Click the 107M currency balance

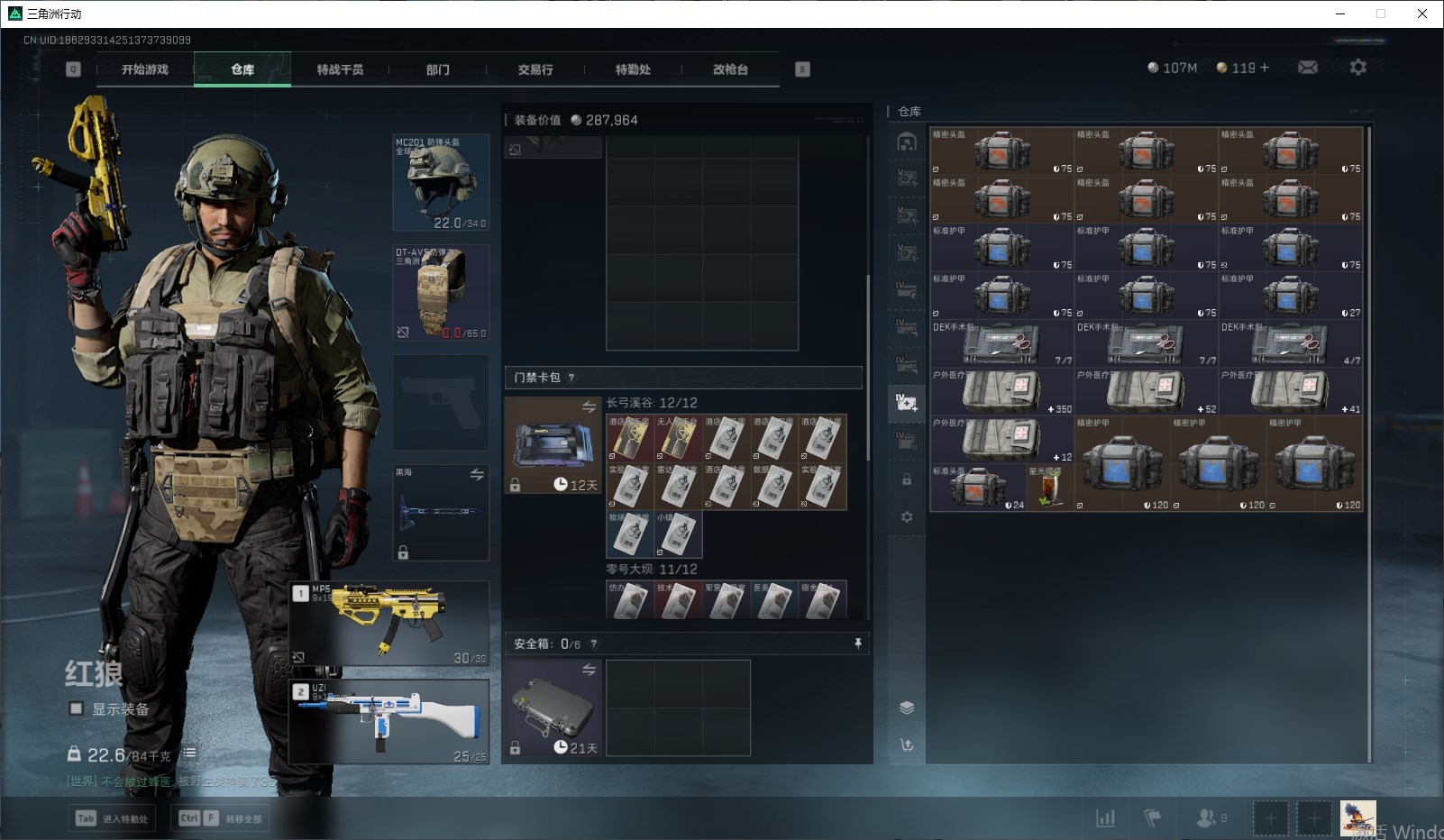[1172, 68]
